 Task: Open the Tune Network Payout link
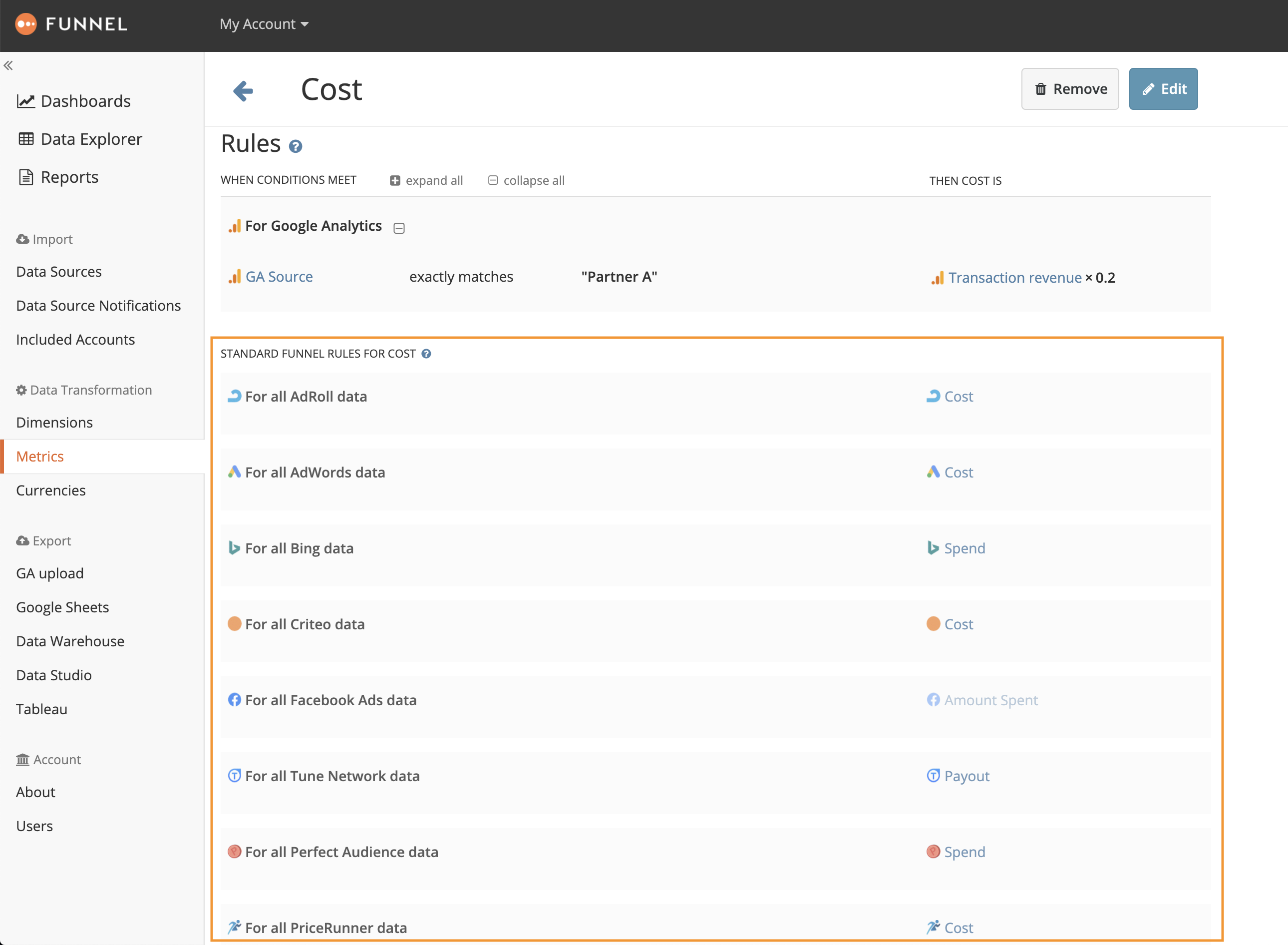tap(966, 776)
